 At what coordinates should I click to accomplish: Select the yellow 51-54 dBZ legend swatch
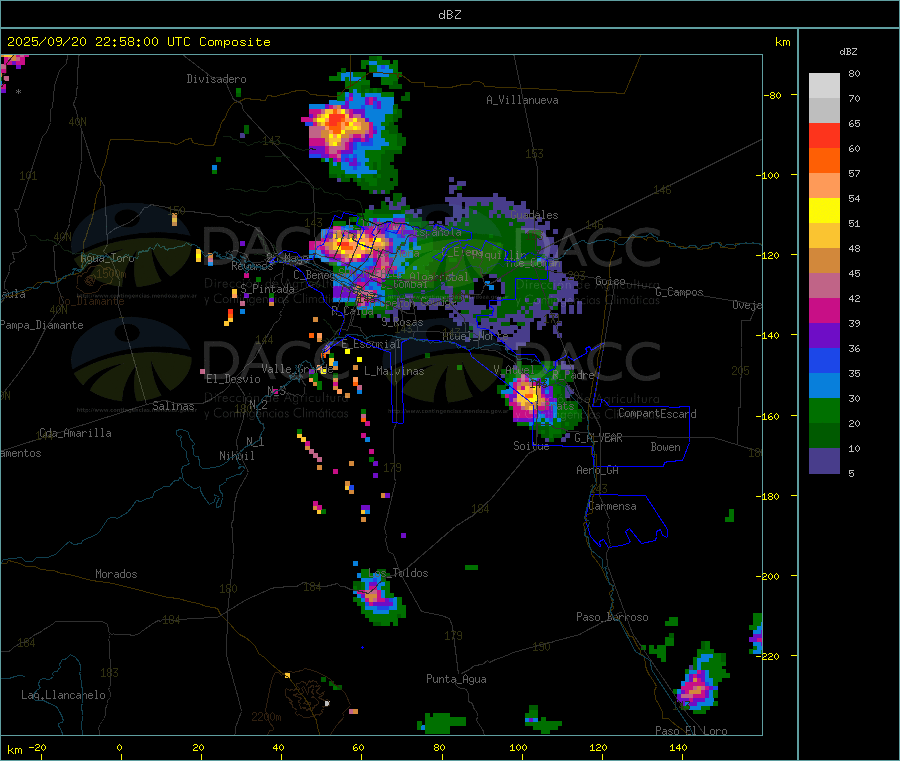(824, 211)
